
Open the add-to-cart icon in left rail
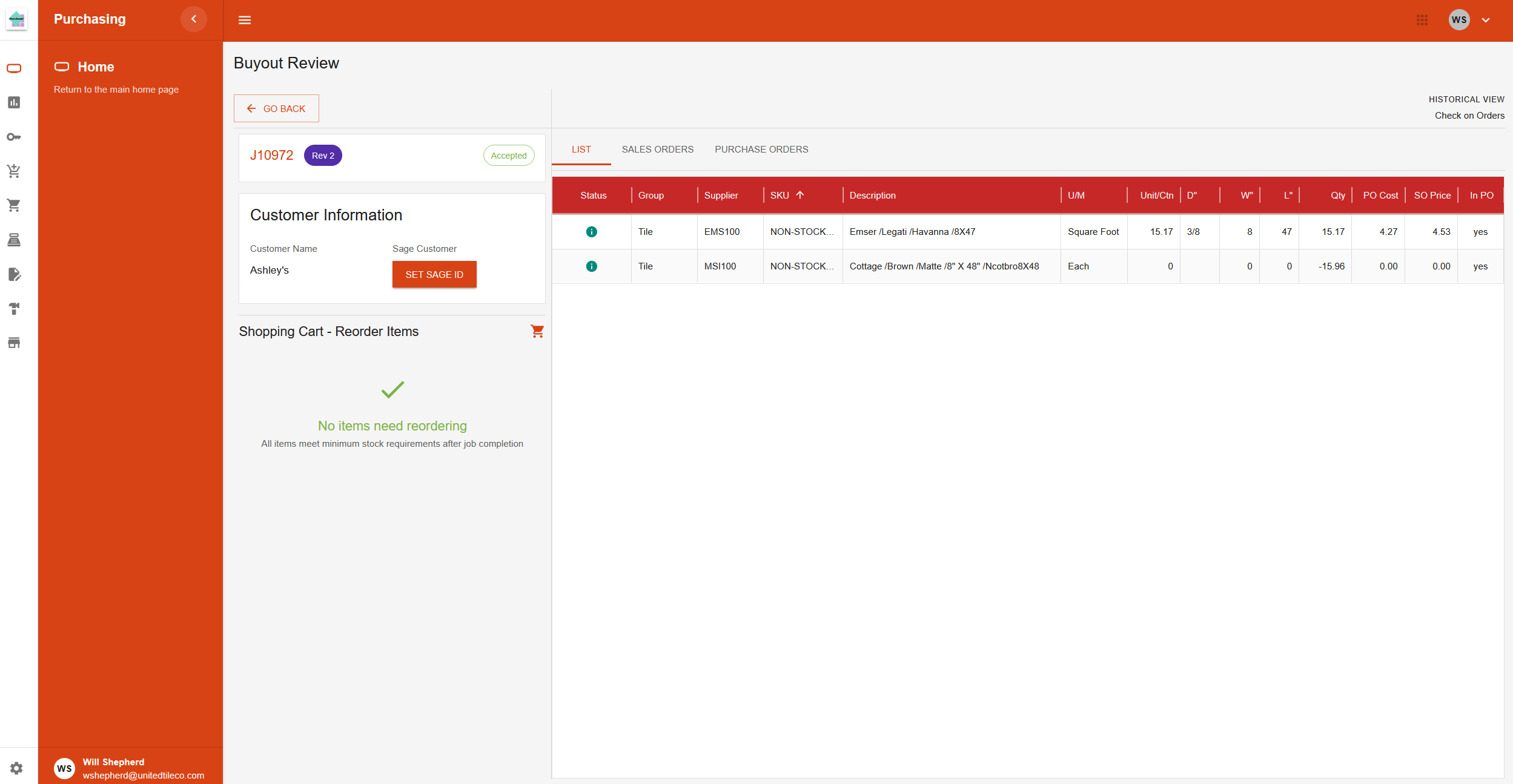pos(14,171)
